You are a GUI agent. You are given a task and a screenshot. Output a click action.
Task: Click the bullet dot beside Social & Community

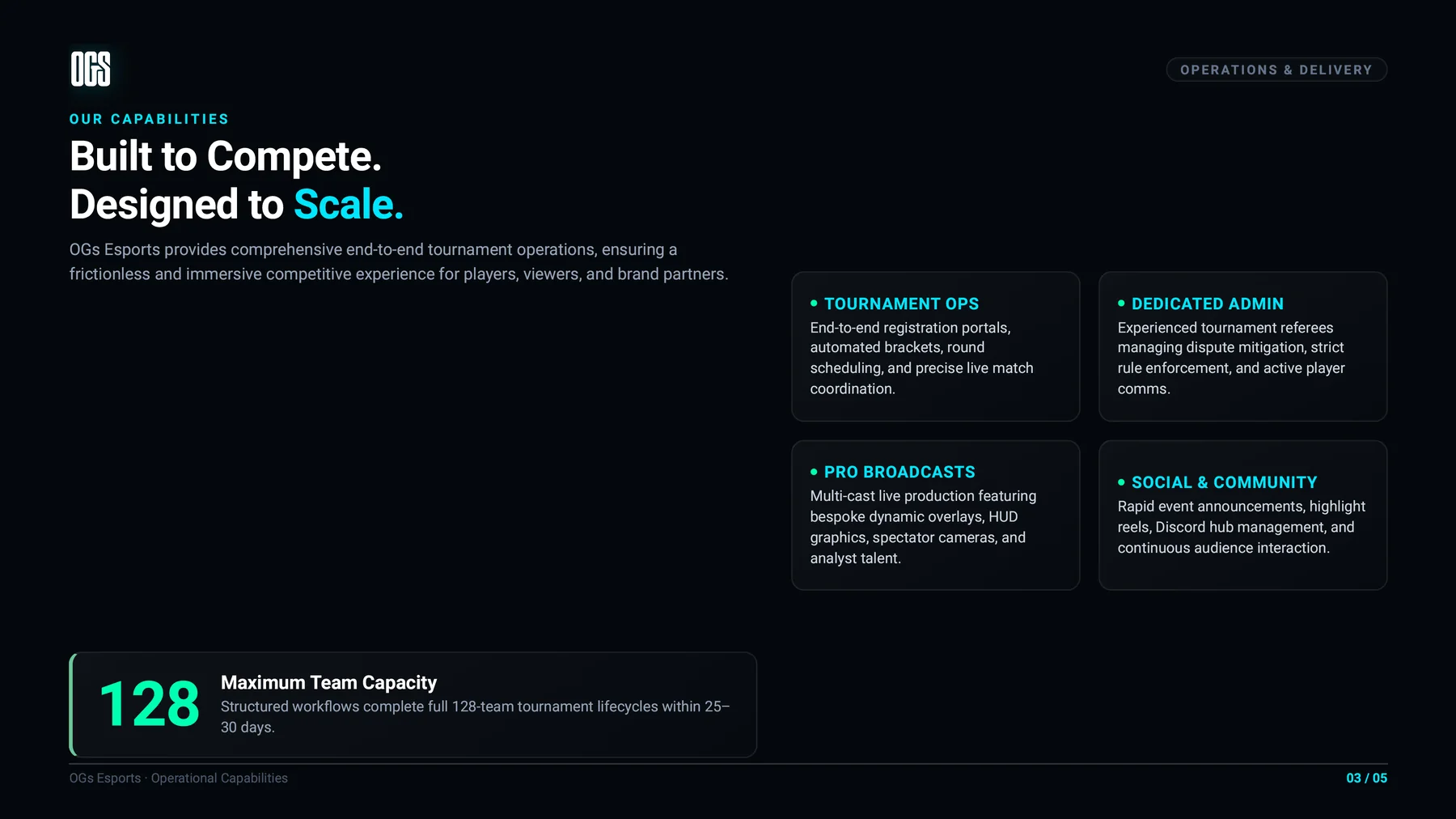click(1121, 482)
